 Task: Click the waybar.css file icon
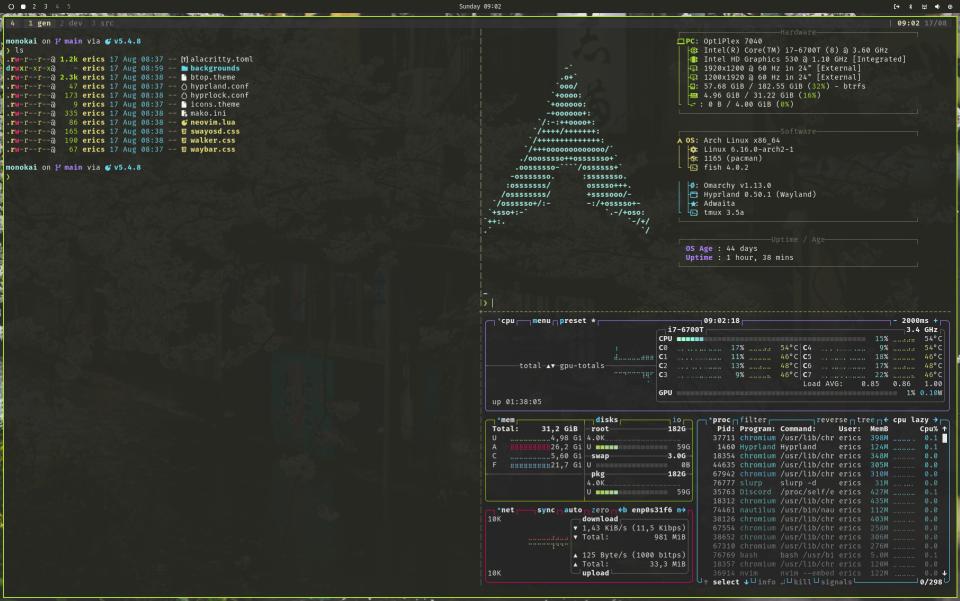[184, 149]
